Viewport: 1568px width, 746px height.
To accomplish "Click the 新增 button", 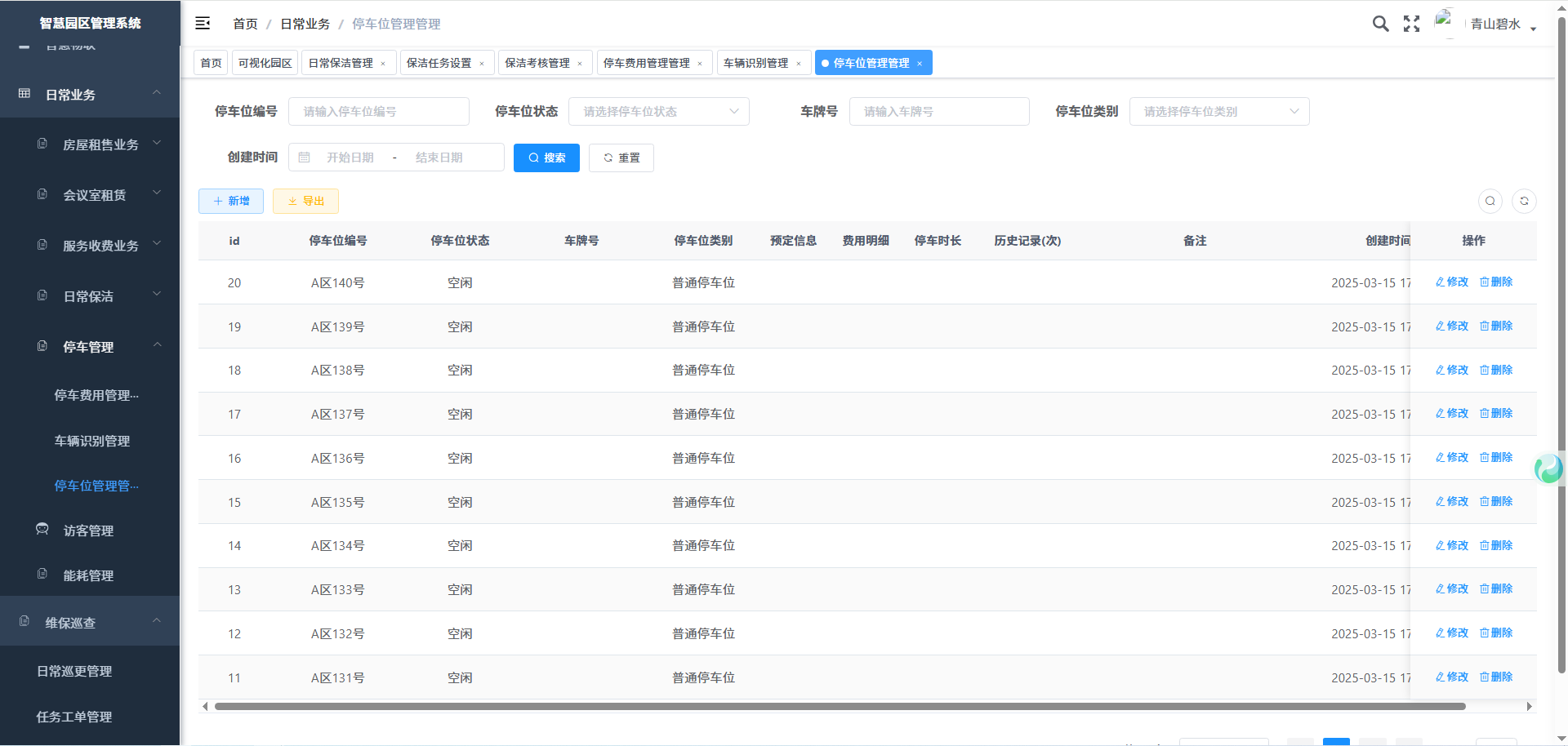I will coord(231,201).
